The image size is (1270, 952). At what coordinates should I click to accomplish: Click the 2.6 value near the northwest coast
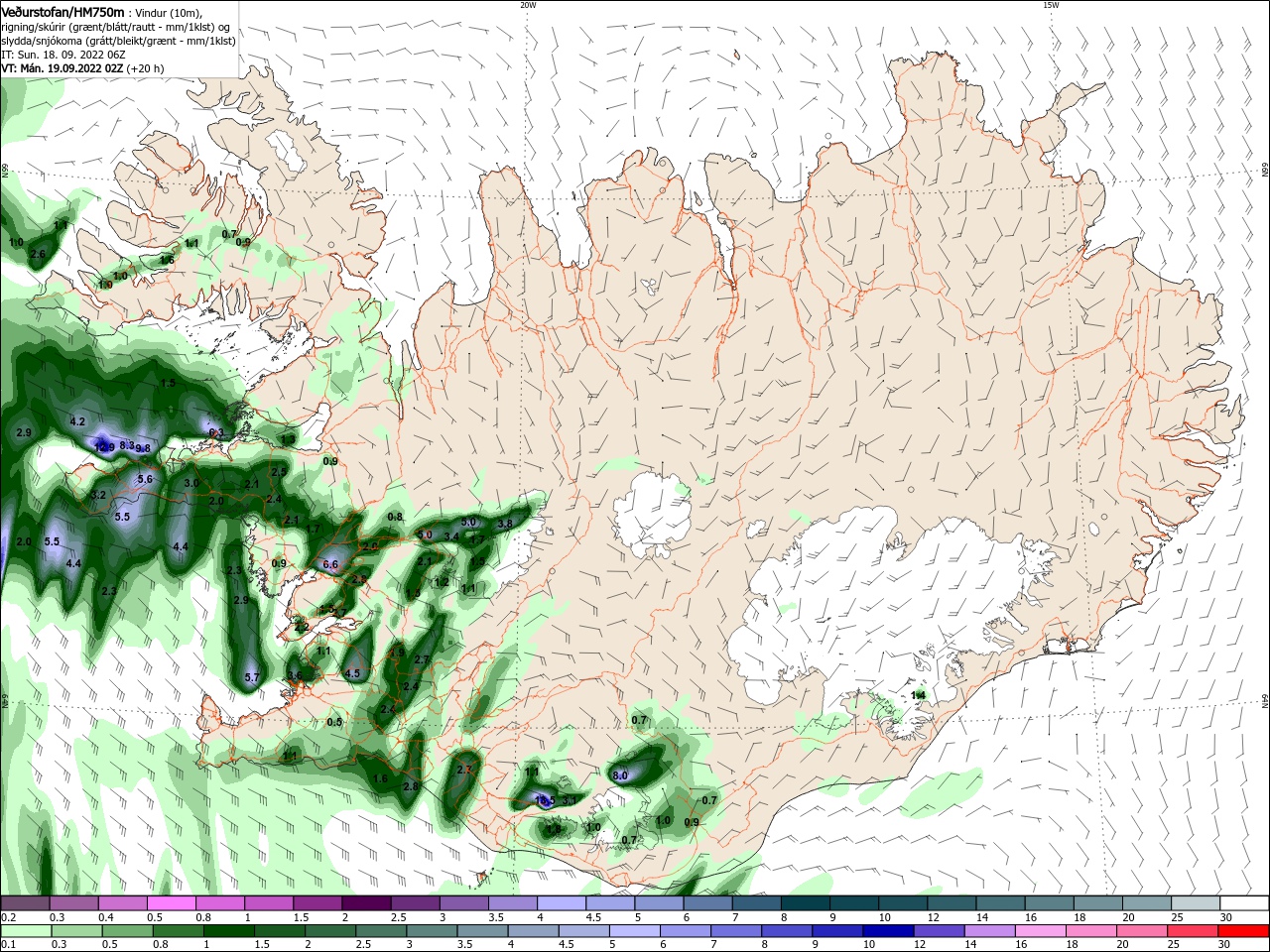coord(38,255)
